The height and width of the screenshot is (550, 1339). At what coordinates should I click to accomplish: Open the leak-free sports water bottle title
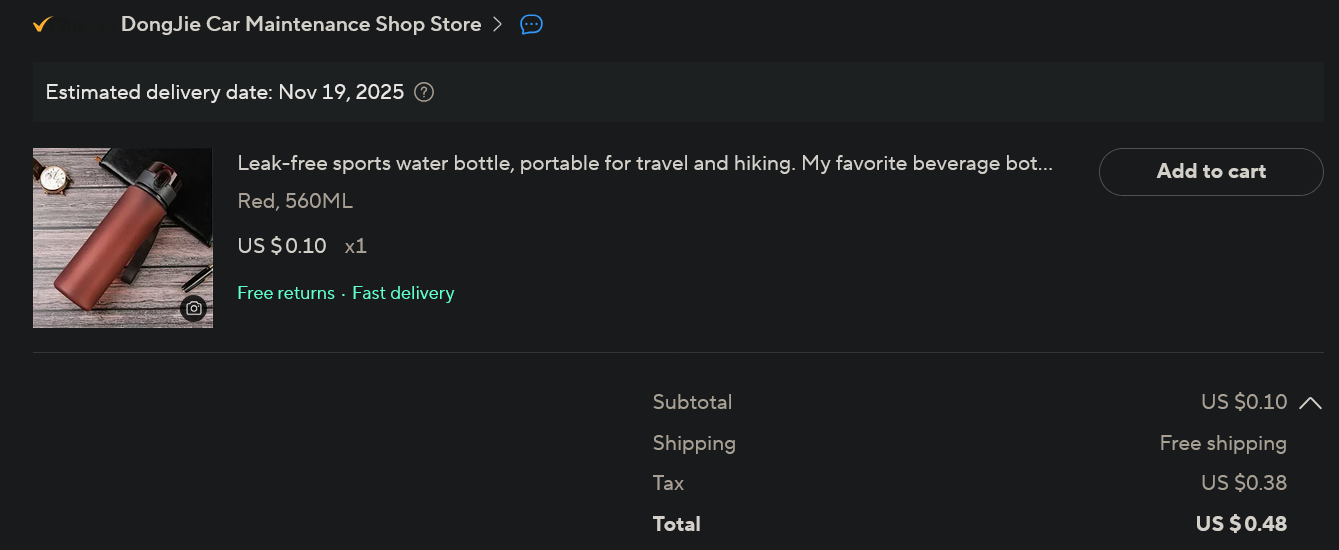[x=644, y=163]
